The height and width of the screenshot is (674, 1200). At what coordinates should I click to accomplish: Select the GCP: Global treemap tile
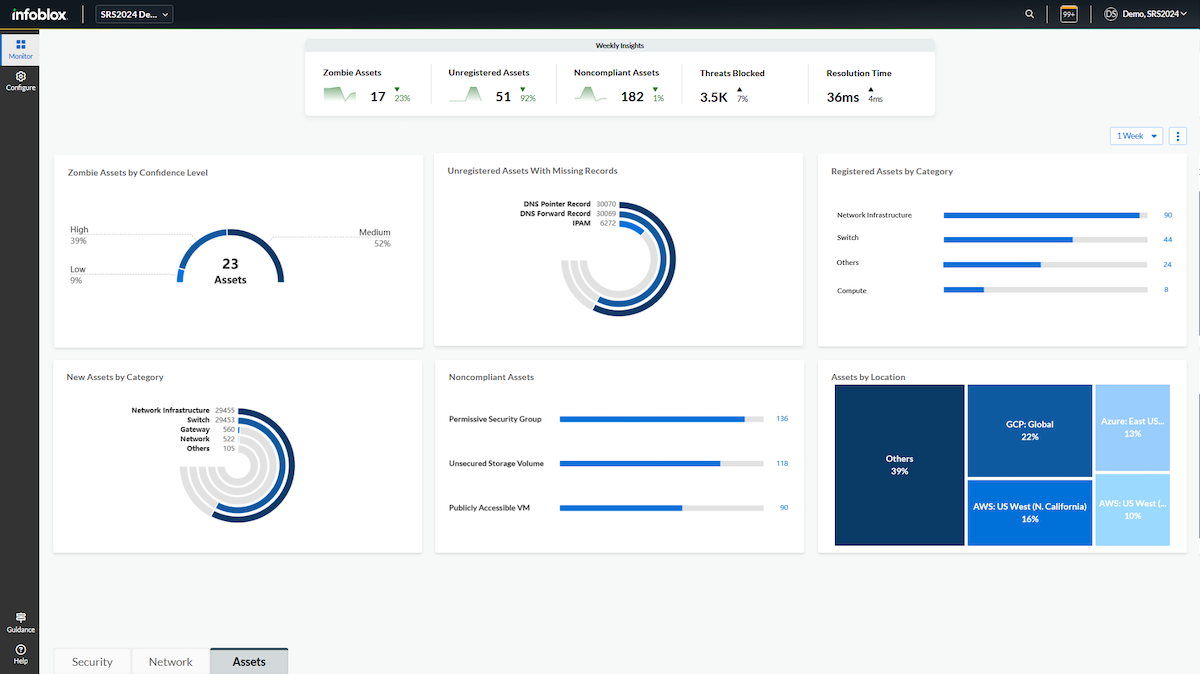[x=1029, y=430]
